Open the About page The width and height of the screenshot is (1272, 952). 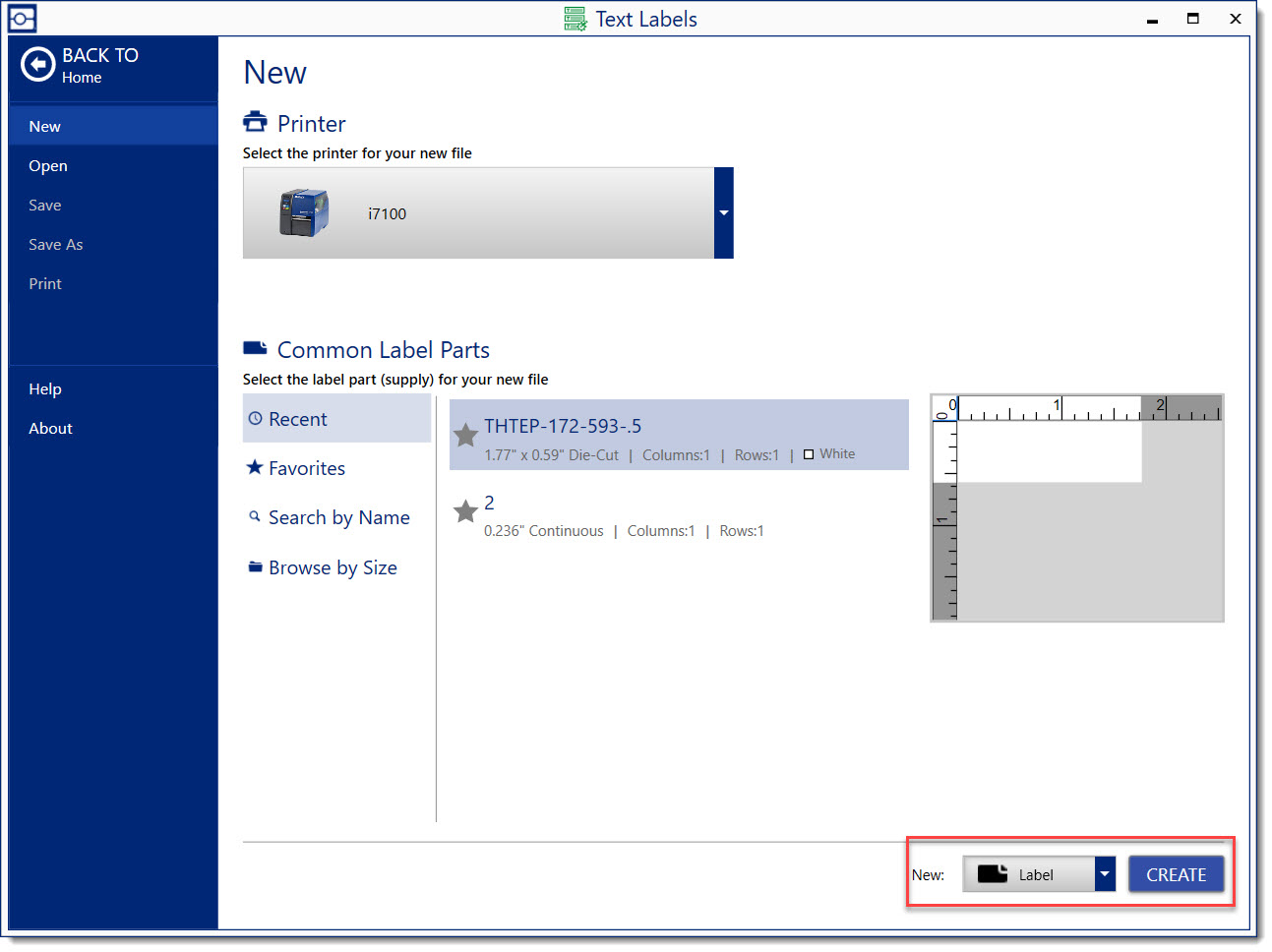click(x=50, y=429)
